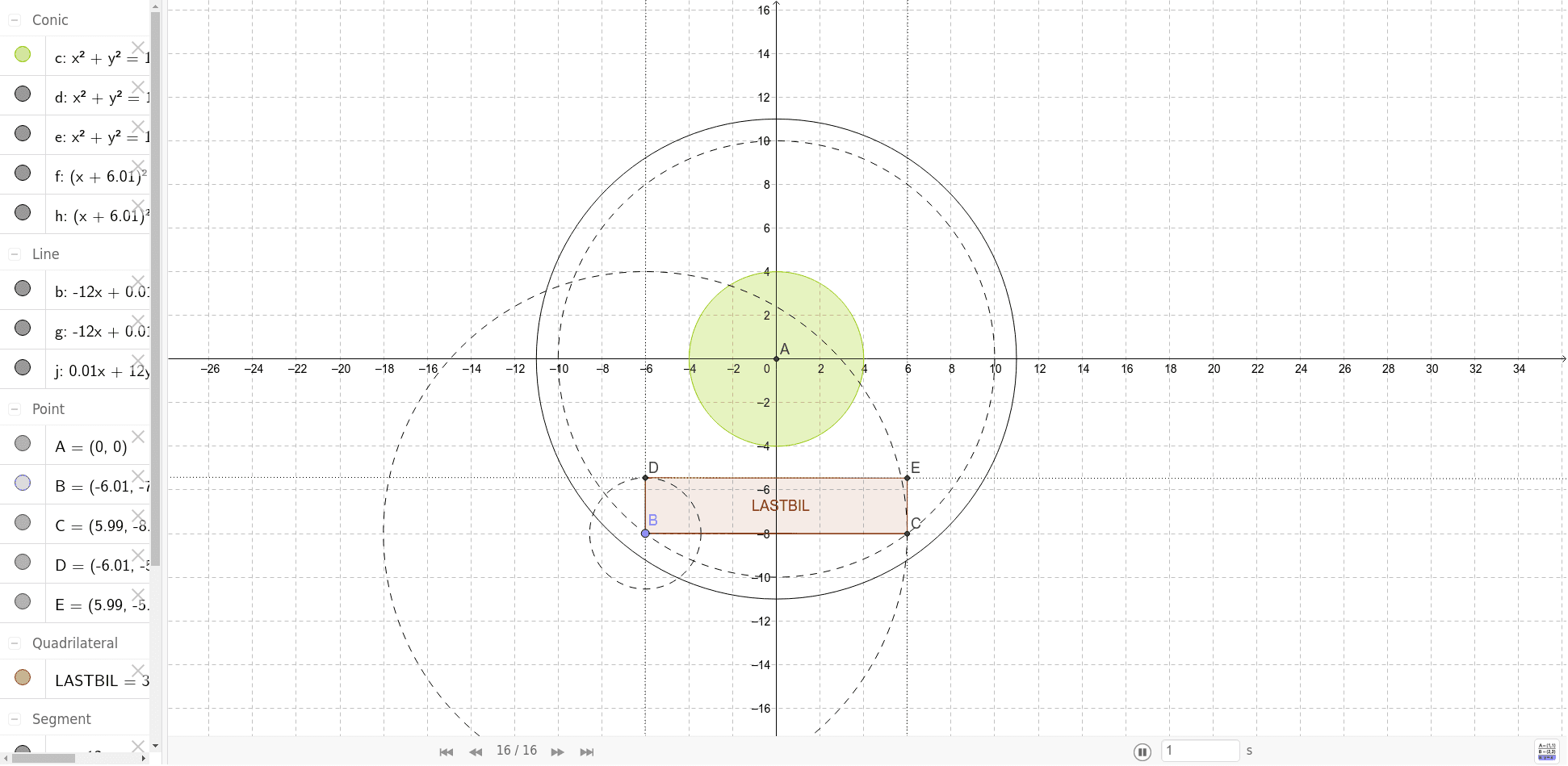Toggle visibility of conic f
This screenshot has height=766, width=1568.
tap(23, 173)
